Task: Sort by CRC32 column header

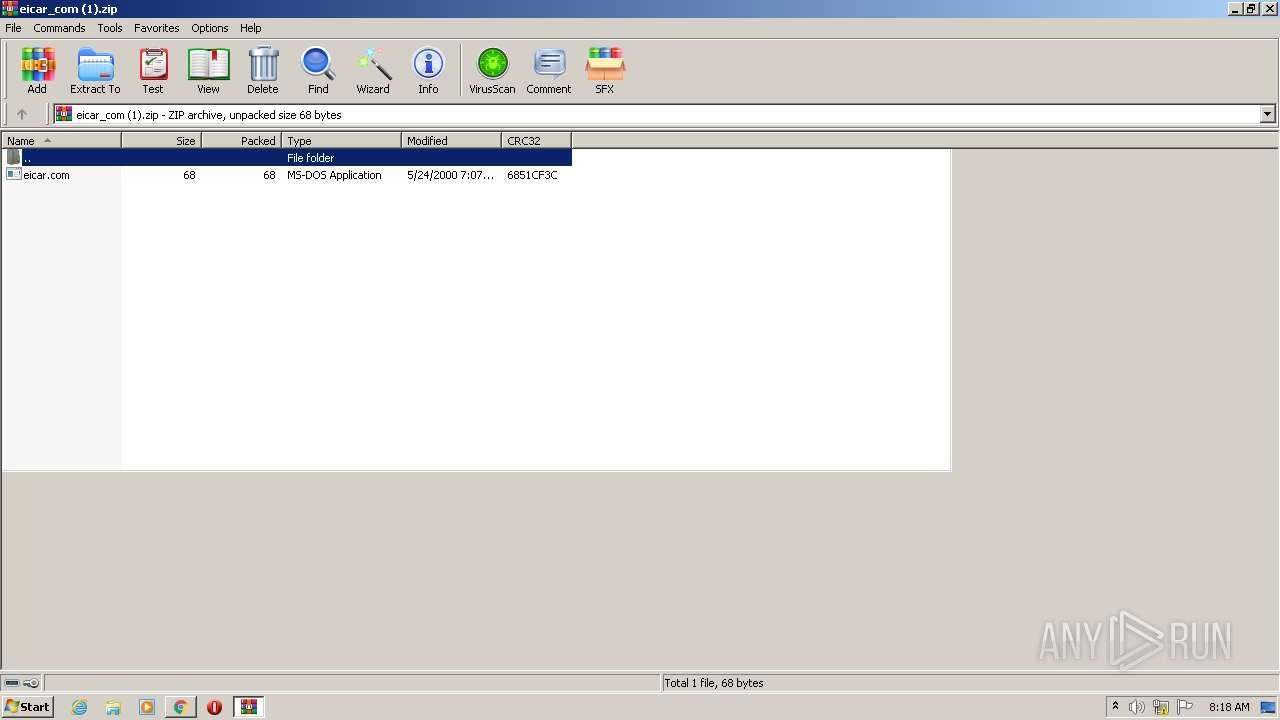Action: pos(537,141)
